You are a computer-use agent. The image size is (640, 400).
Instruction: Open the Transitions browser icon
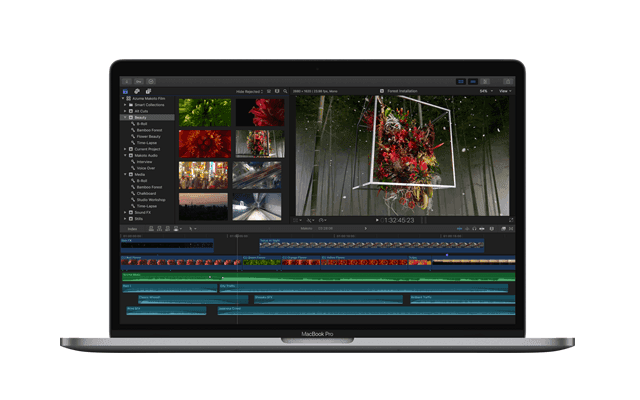pos(511,229)
